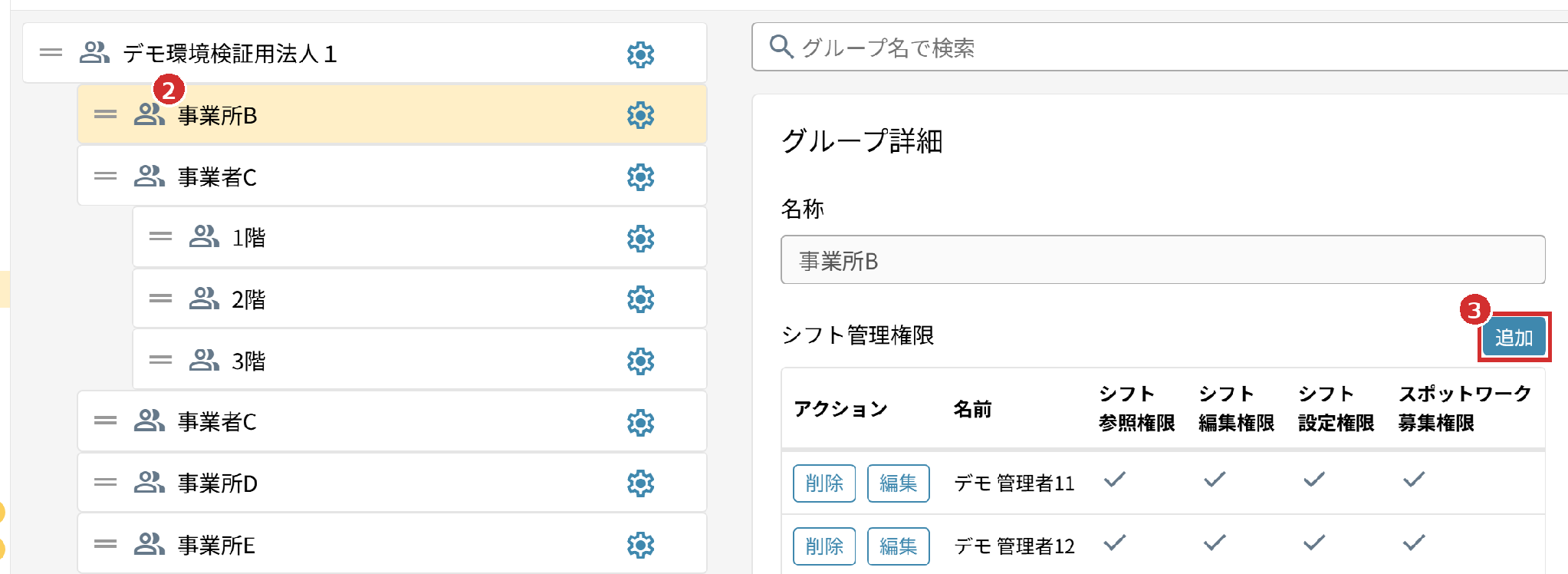Grab the drag handle of 事業所B
Screen dimensions: 1568x574
[x=105, y=114]
